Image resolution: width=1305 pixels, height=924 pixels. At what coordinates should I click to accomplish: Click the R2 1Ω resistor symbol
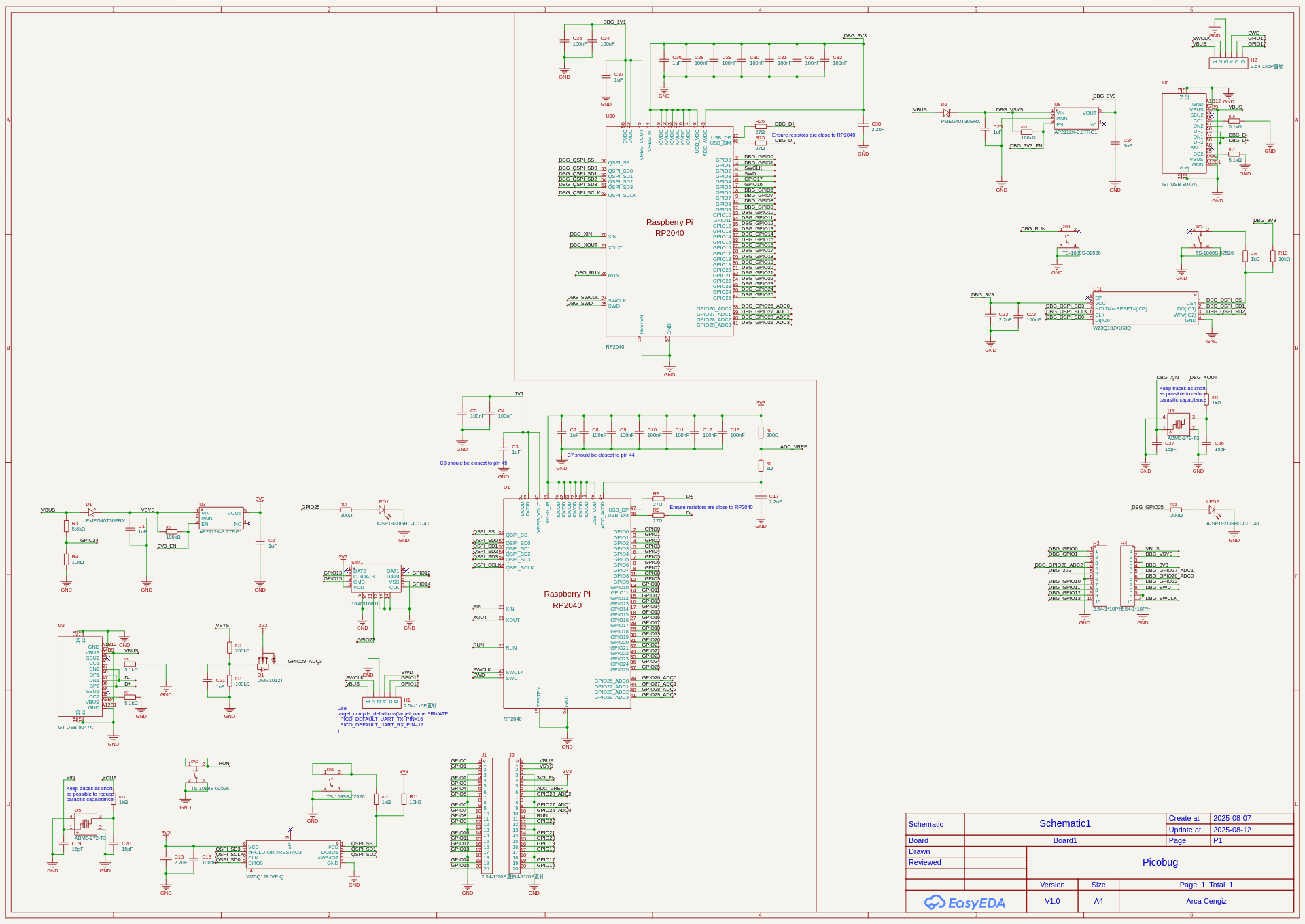pos(761,465)
